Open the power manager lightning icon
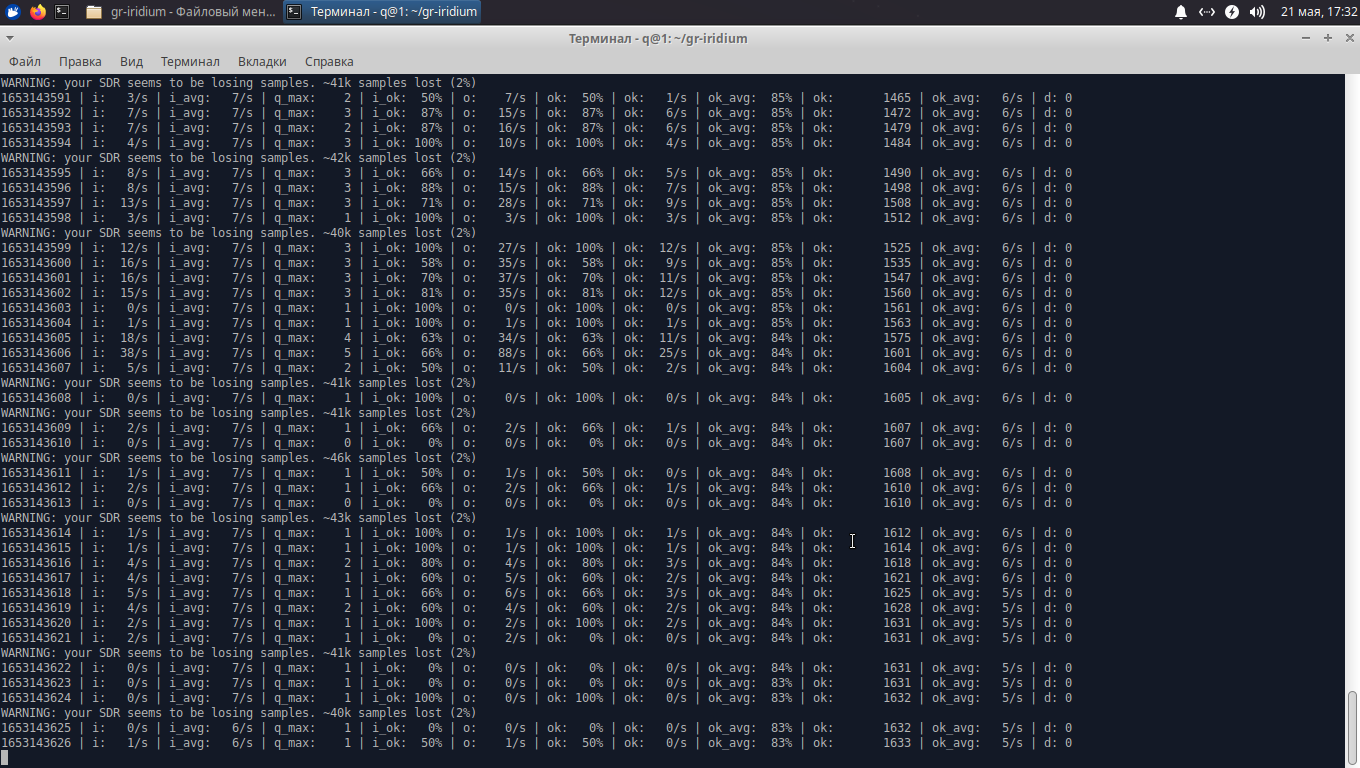This screenshot has height=768, width=1360. pyautogui.click(x=1232, y=12)
